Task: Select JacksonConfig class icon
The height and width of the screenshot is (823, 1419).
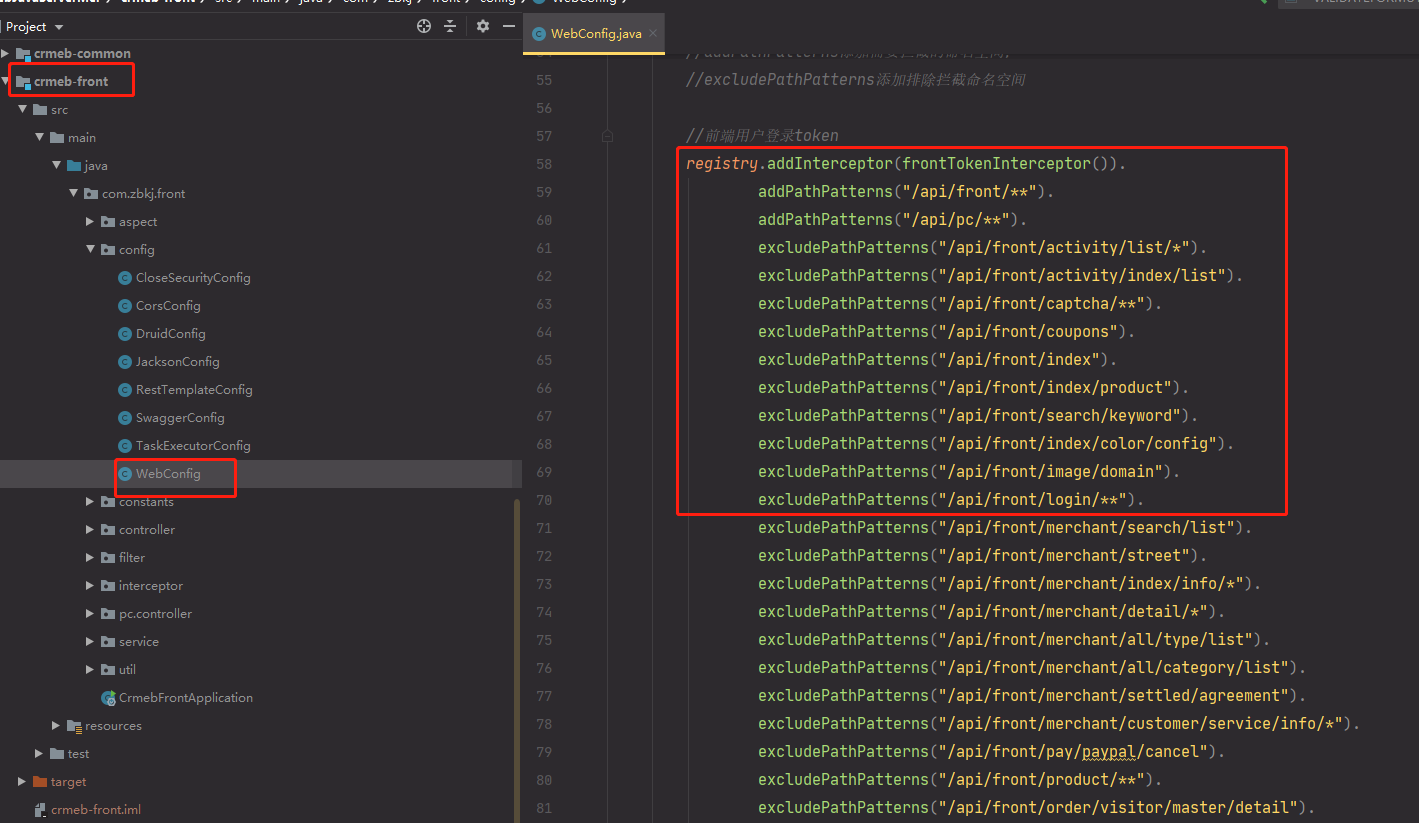Action: 125,361
